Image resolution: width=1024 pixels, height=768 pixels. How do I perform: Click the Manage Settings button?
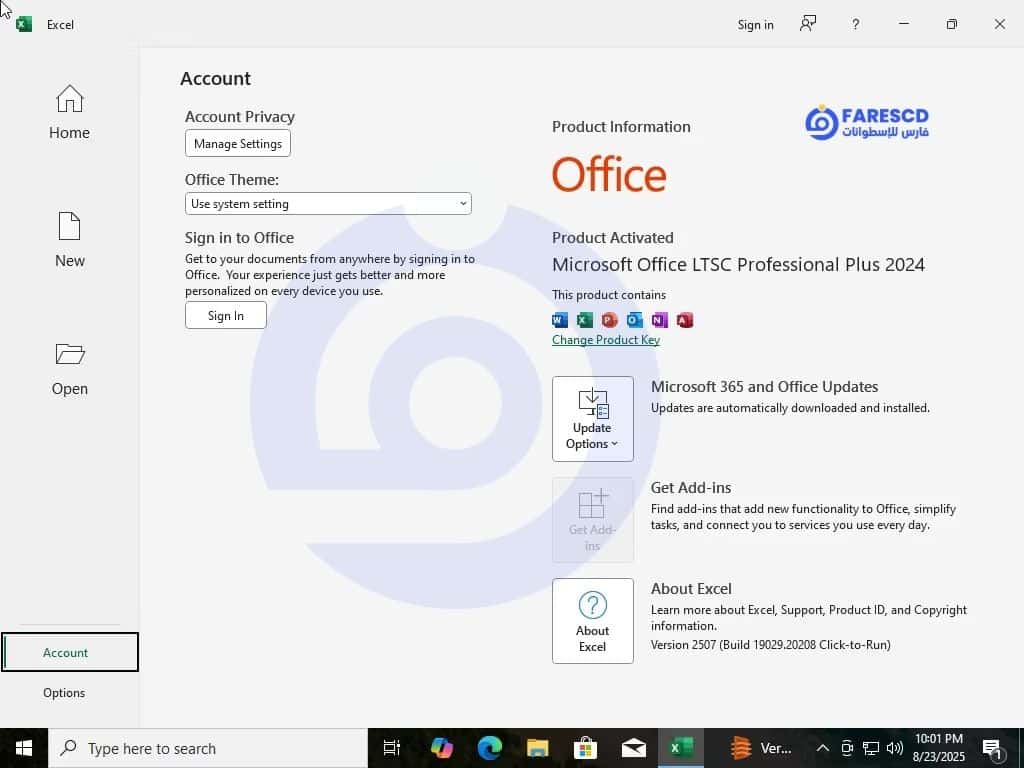[238, 144]
